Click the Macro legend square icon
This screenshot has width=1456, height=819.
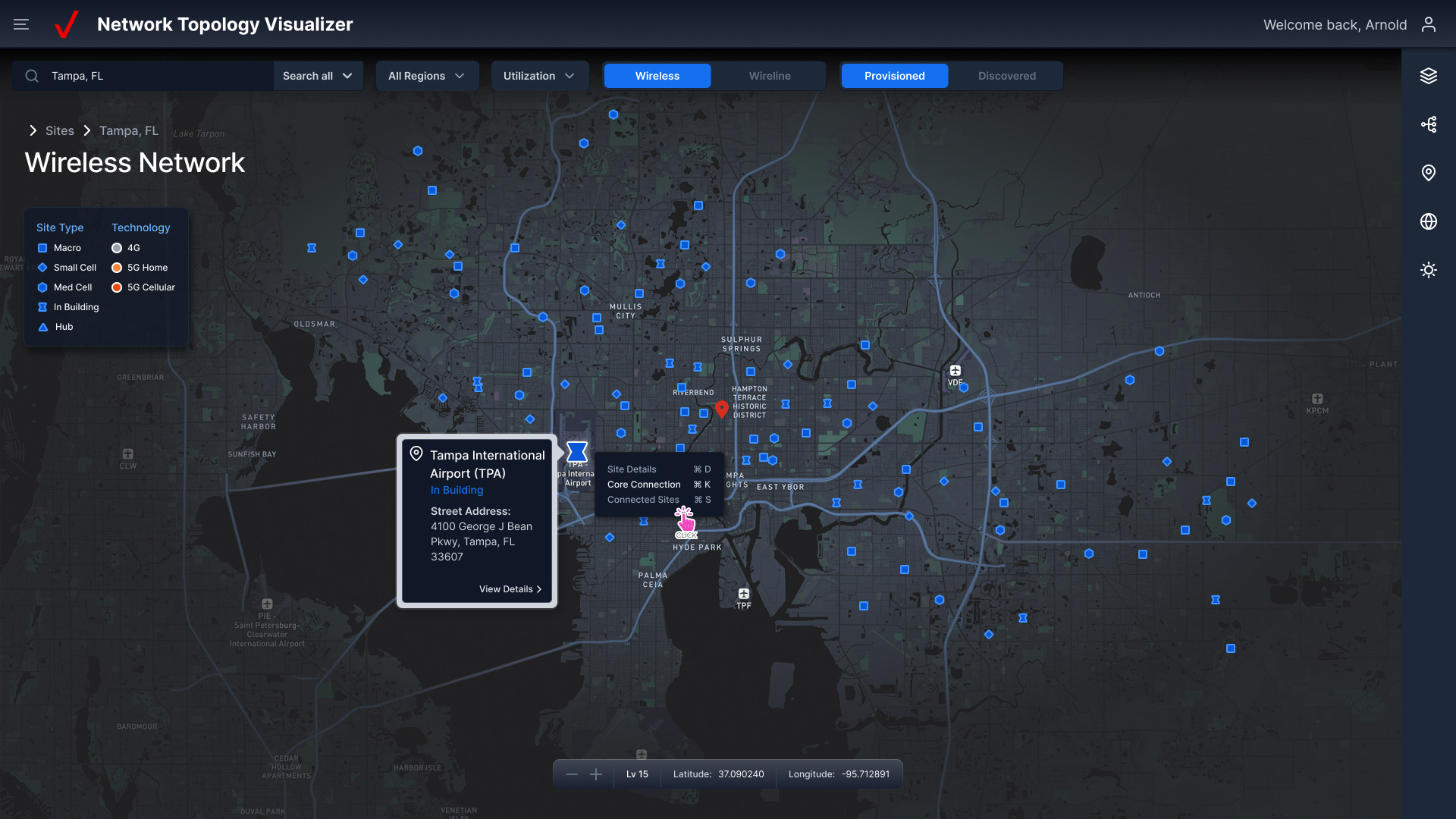point(42,248)
